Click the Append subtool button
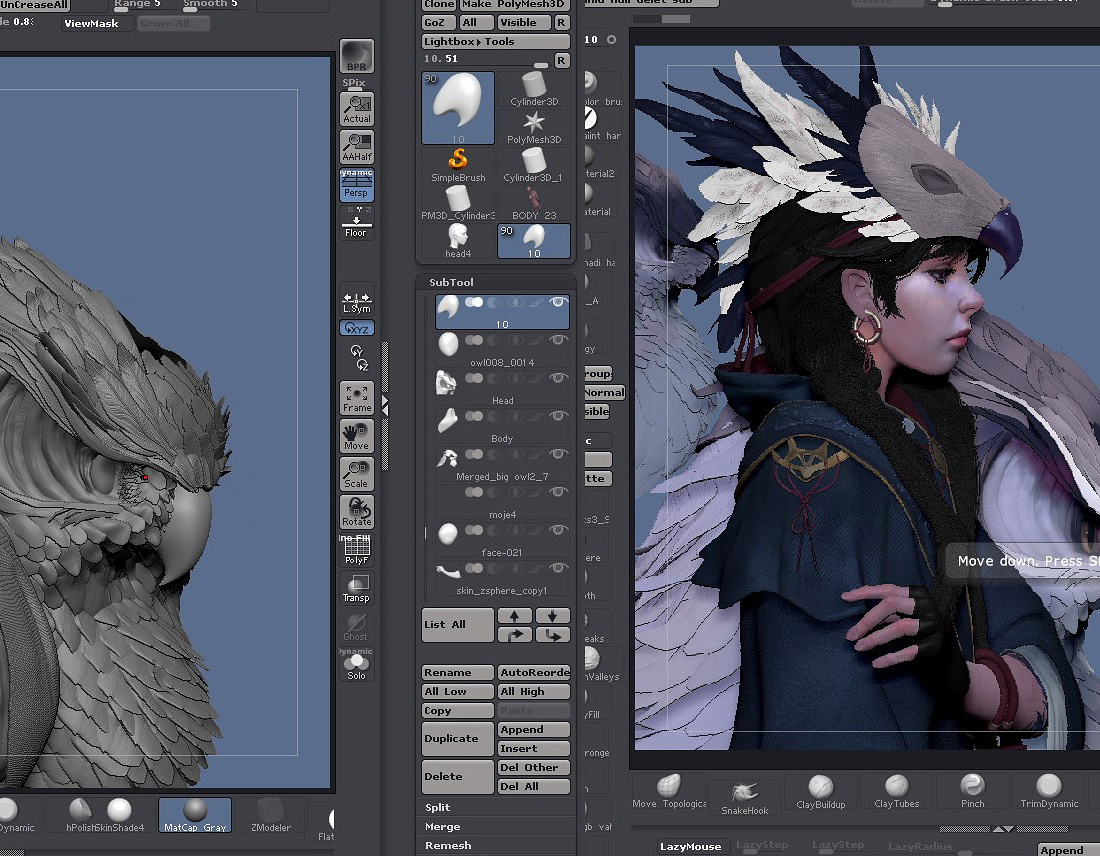This screenshot has height=856, width=1100. tap(534, 729)
